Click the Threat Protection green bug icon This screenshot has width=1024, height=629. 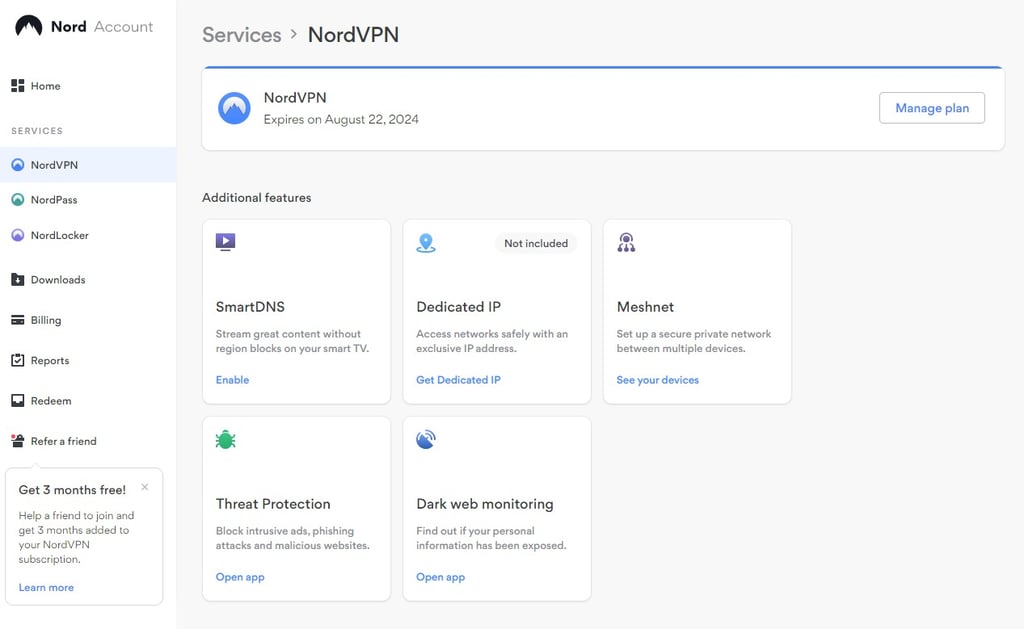225,440
